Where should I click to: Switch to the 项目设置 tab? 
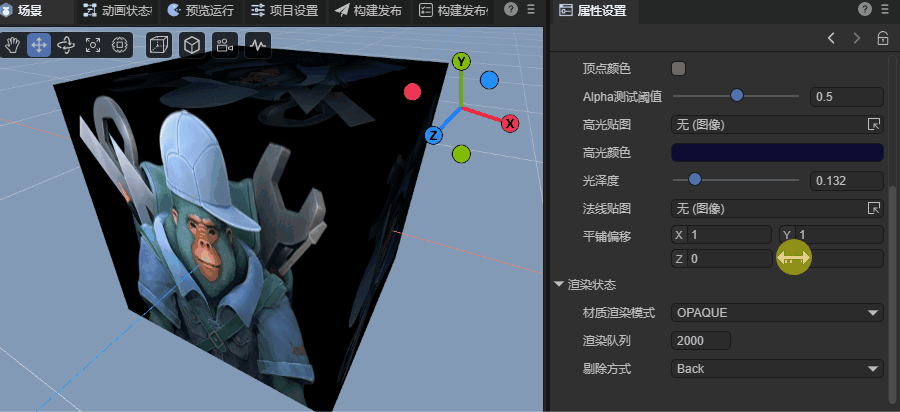click(x=284, y=10)
